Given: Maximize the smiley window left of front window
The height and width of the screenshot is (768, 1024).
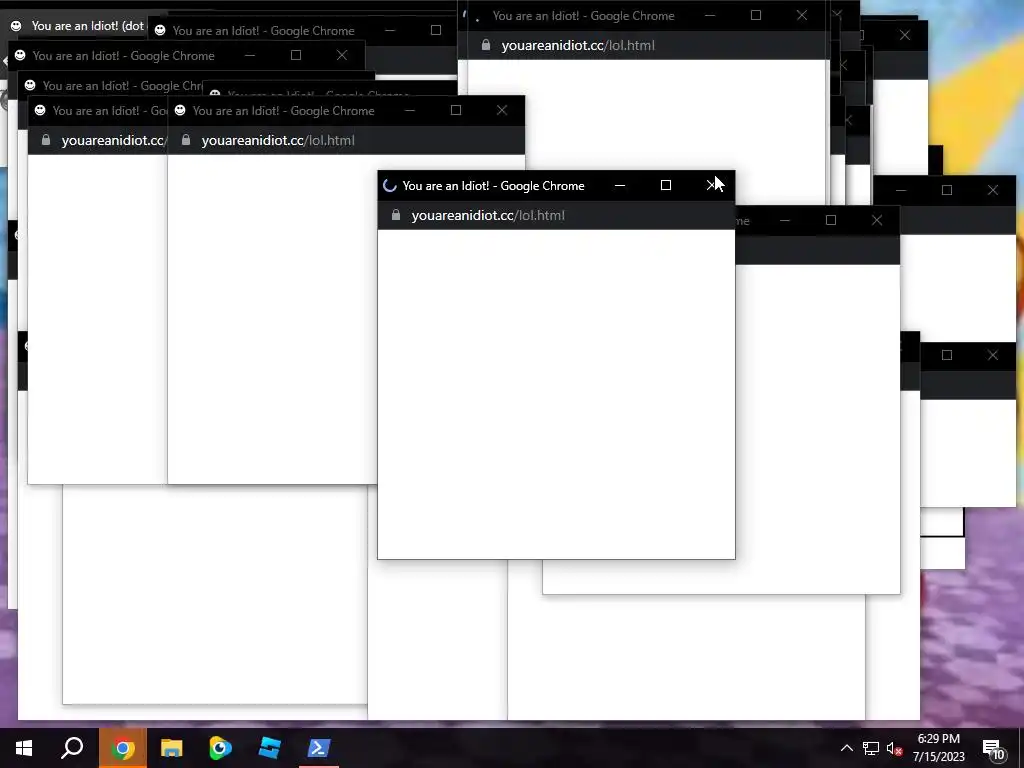Looking at the screenshot, I should 456,110.
